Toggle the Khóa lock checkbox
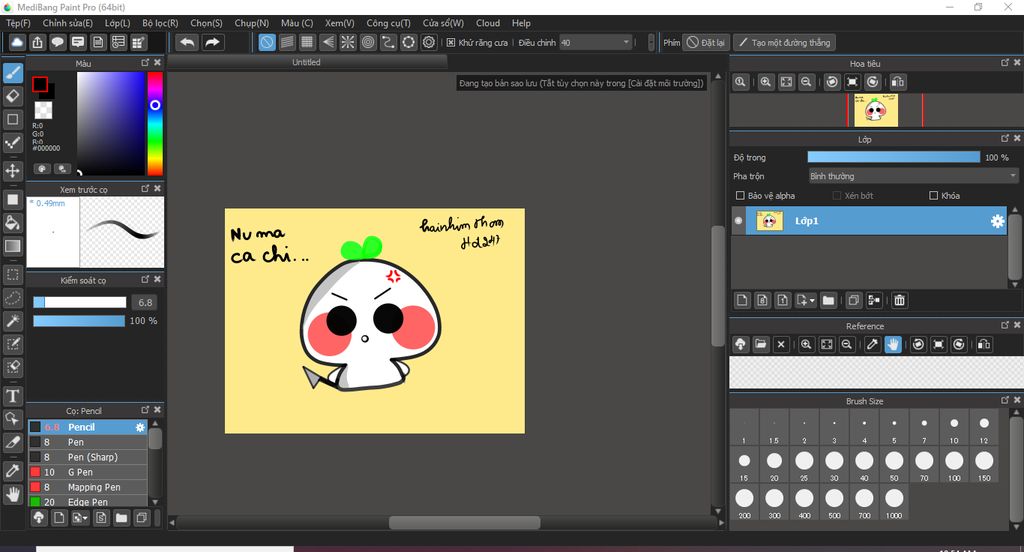This screenshot has width=1024, height=552. tap(934, 196)
